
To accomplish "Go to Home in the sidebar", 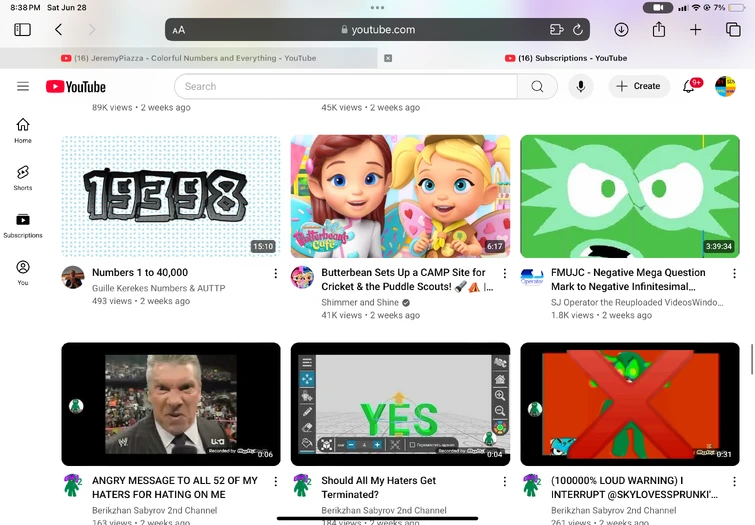I will point(23,131).
